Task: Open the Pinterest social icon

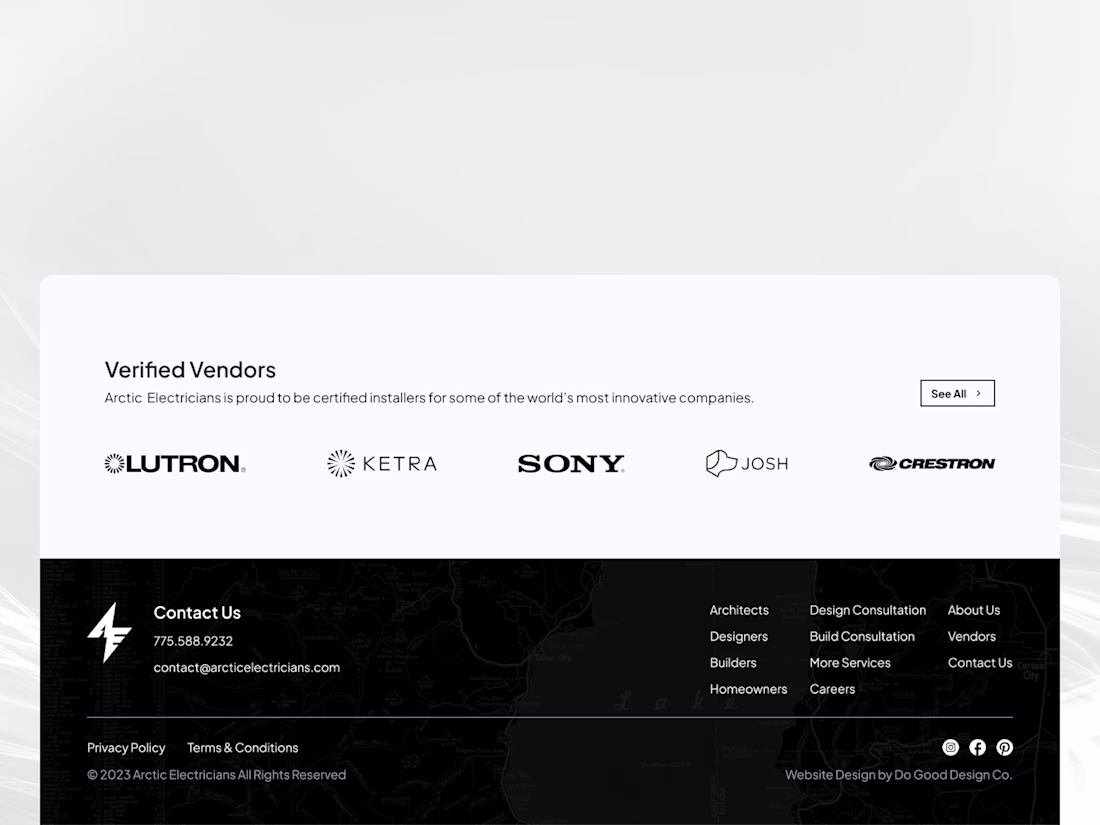Action: [1005, 748]
